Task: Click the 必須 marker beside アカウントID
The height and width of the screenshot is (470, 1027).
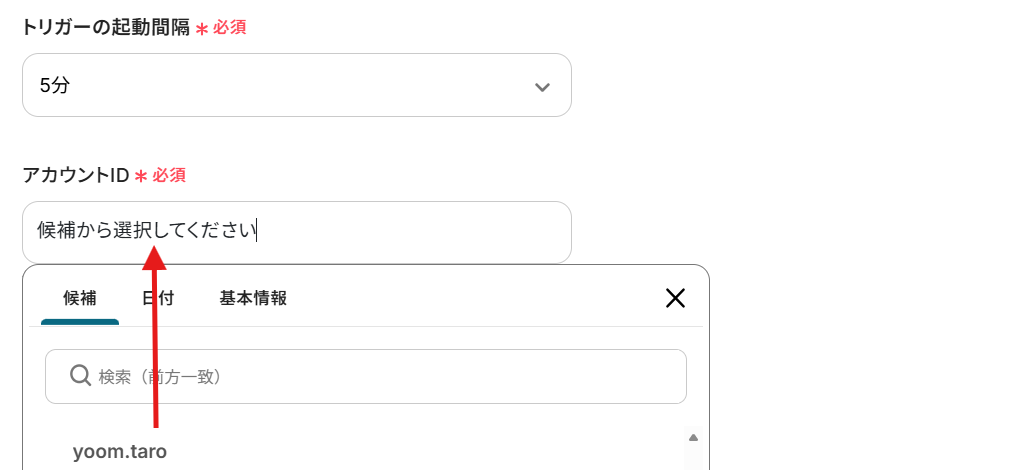Action: pyautogui.click(x=169, y=175)
